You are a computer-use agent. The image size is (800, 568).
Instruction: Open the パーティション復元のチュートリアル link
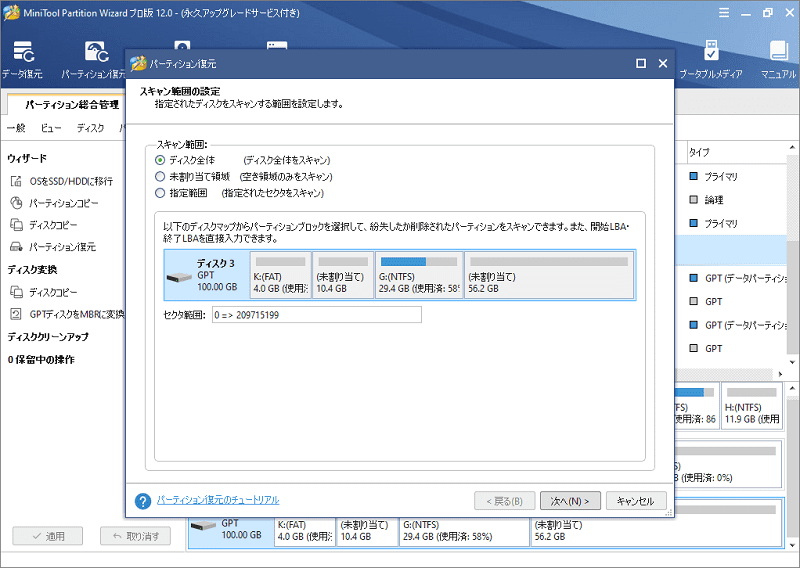coord(218,500)
